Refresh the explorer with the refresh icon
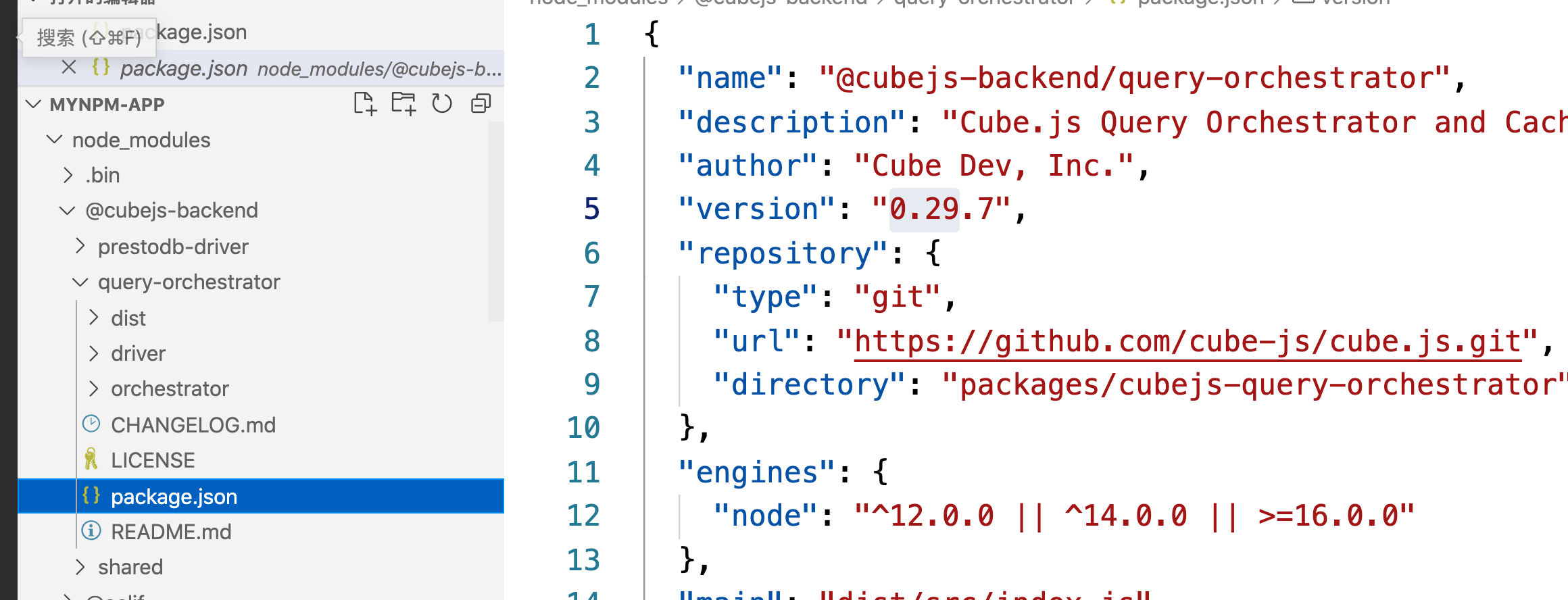This screenshot has width=1568, height=600. [x=442, y=103]
